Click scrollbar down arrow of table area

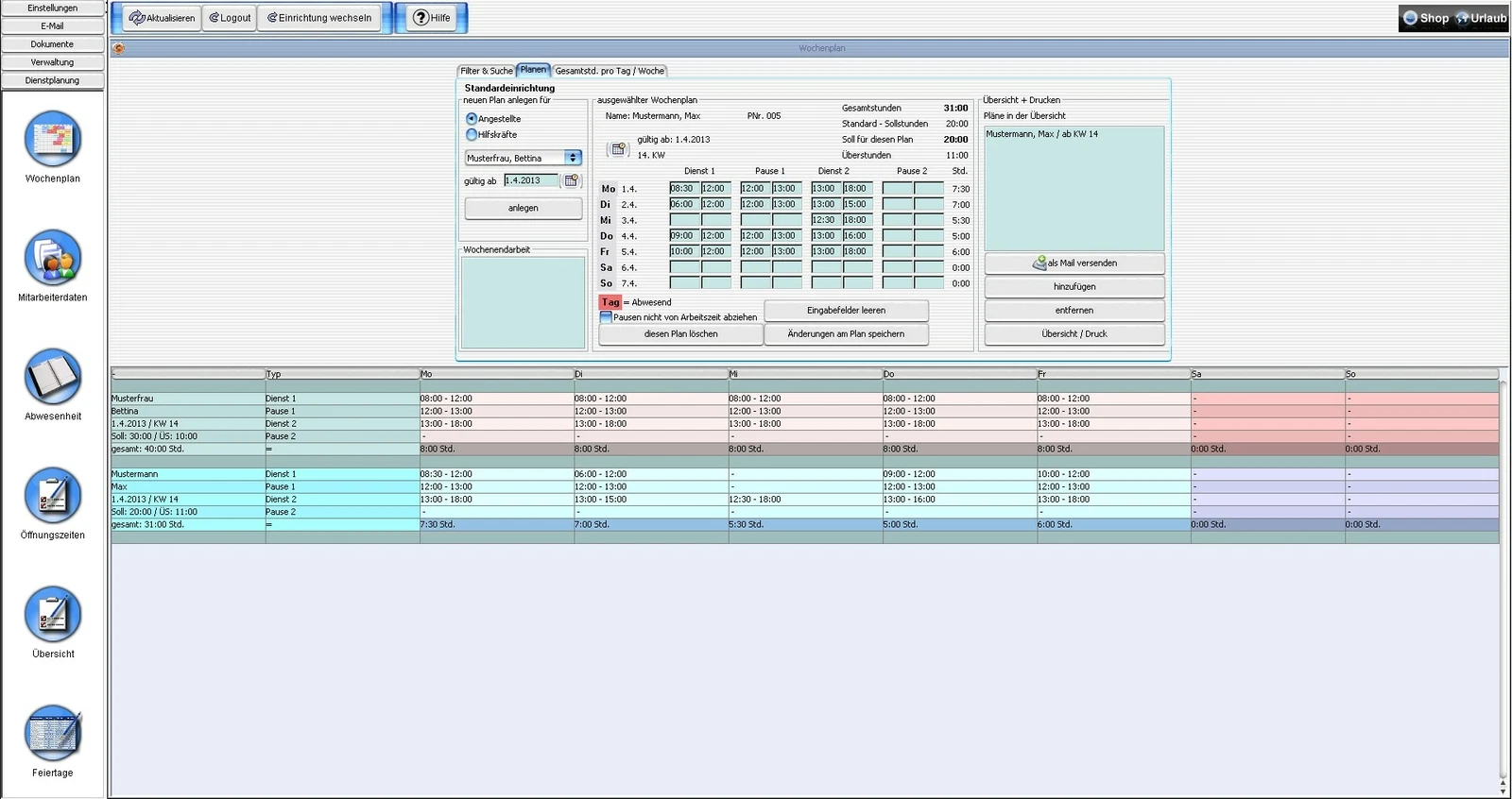1503,790
